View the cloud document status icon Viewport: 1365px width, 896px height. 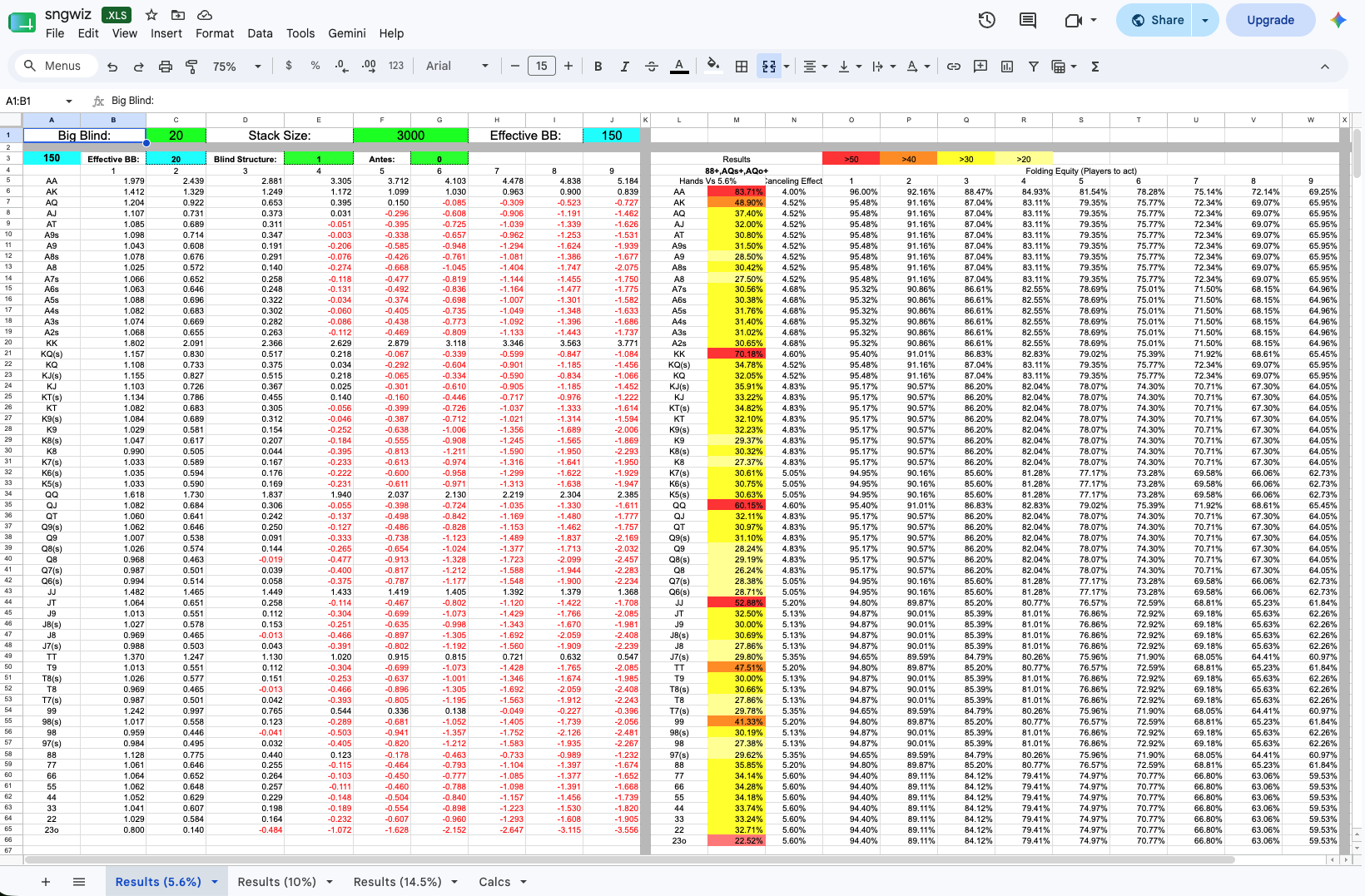point(205,15)
